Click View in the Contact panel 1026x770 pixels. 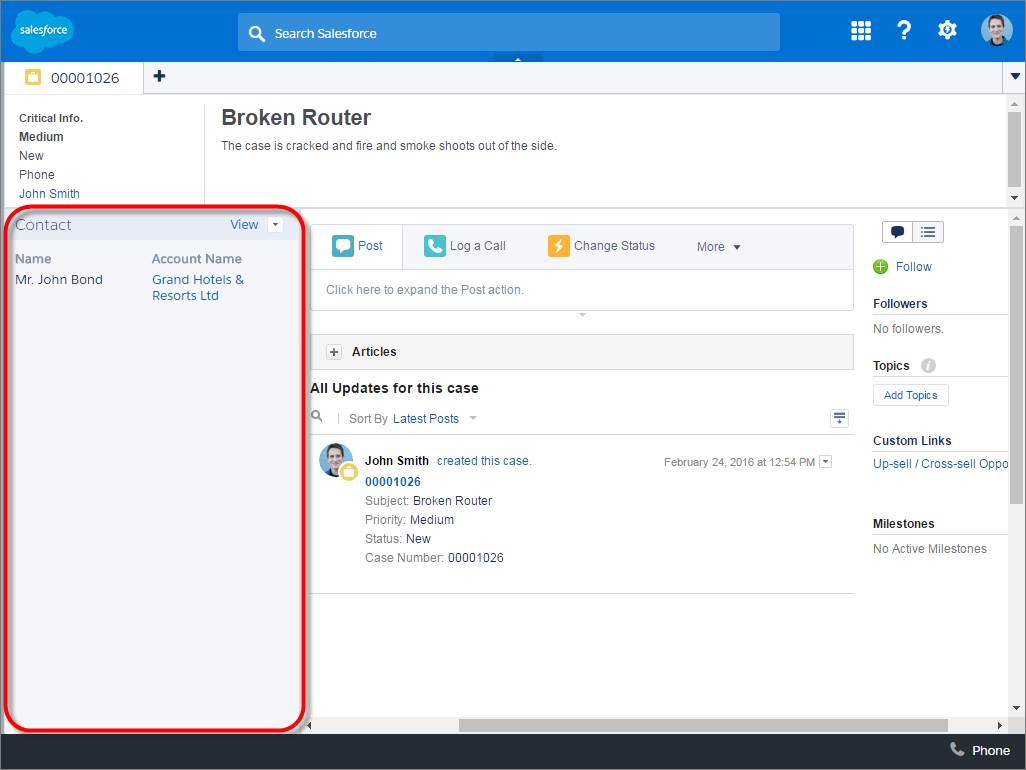click(x=244, y=224)
